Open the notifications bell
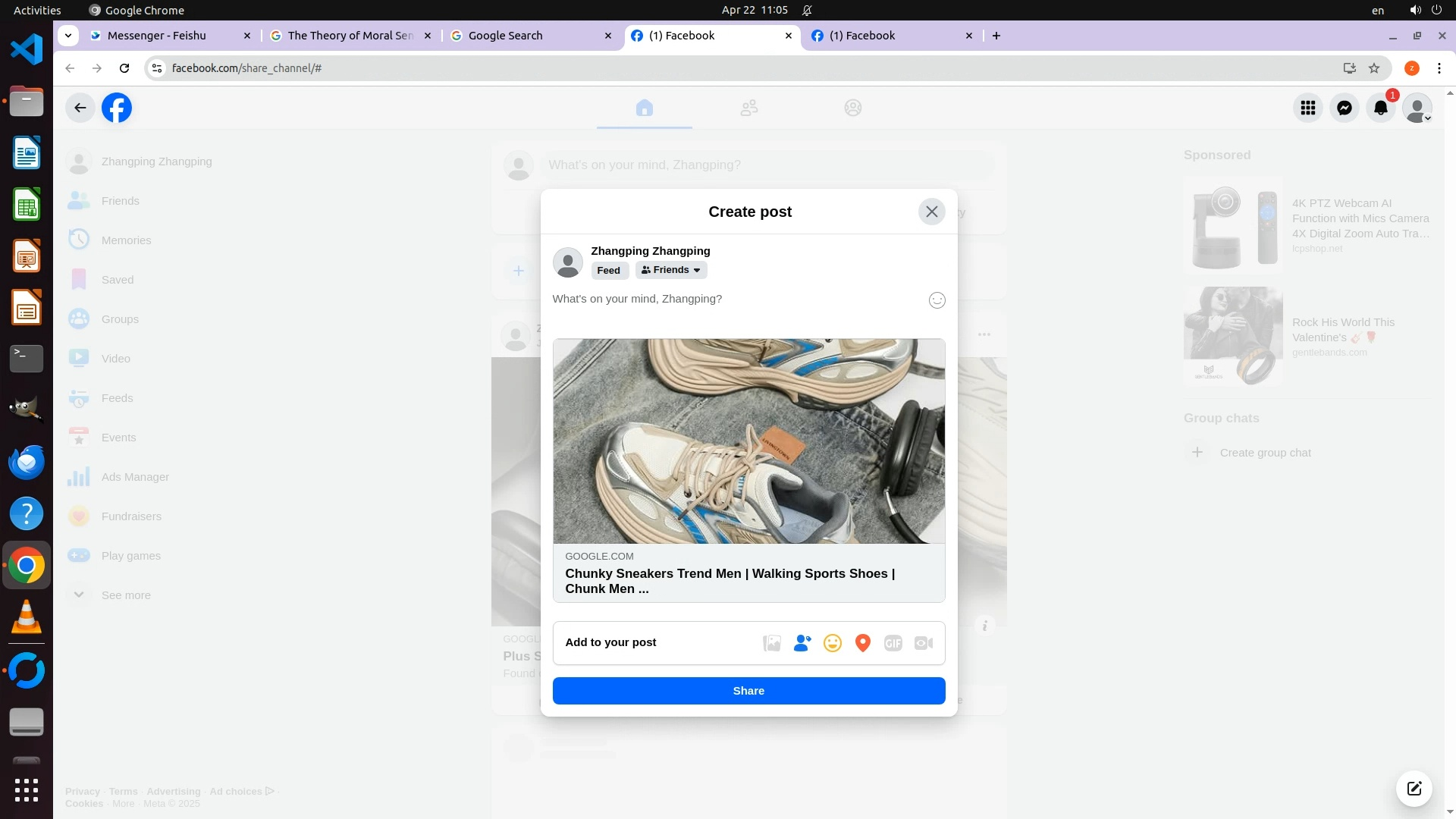 click(1380, 108)
